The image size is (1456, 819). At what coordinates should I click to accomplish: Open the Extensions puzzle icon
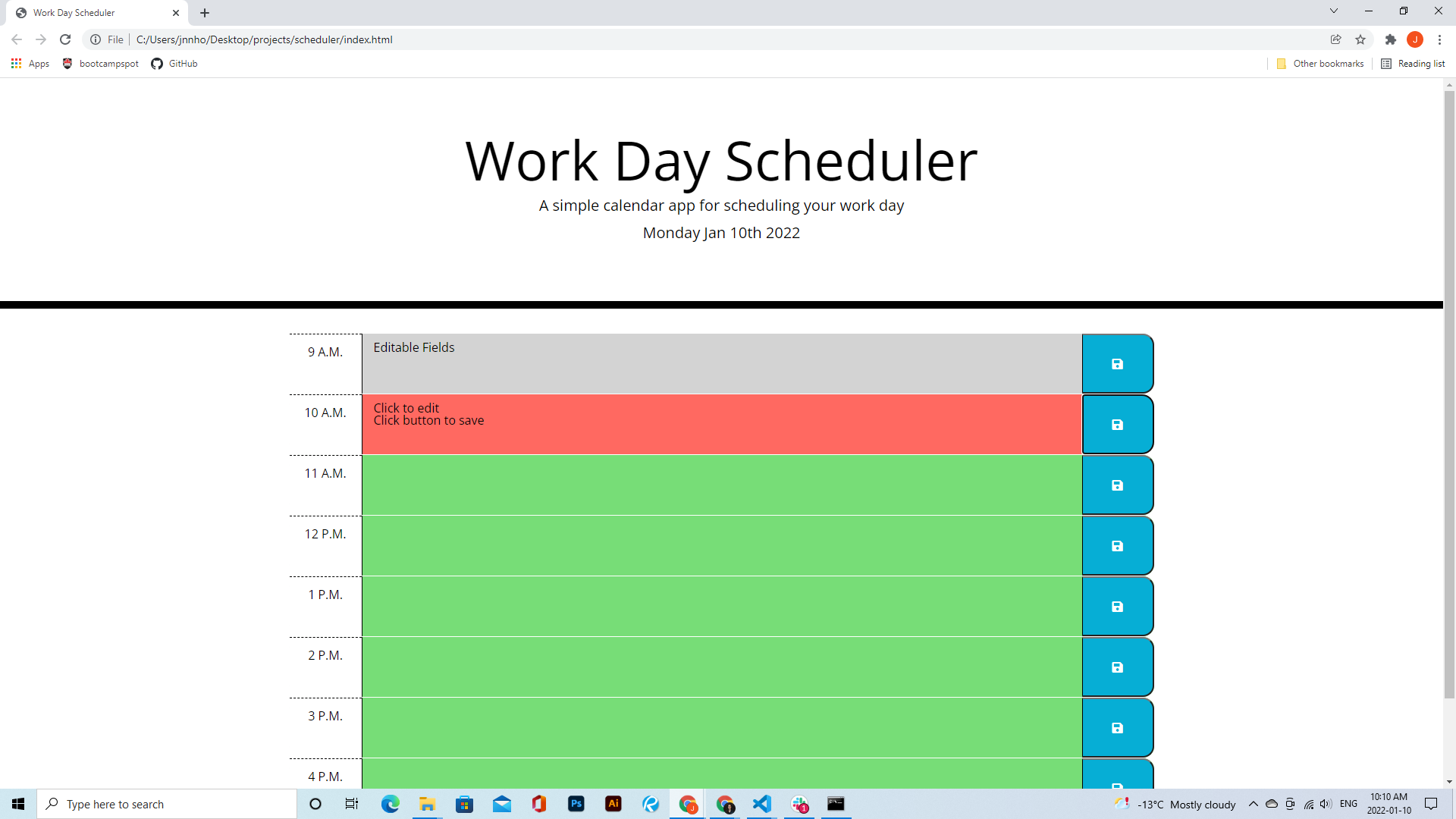coord(1390,39)
